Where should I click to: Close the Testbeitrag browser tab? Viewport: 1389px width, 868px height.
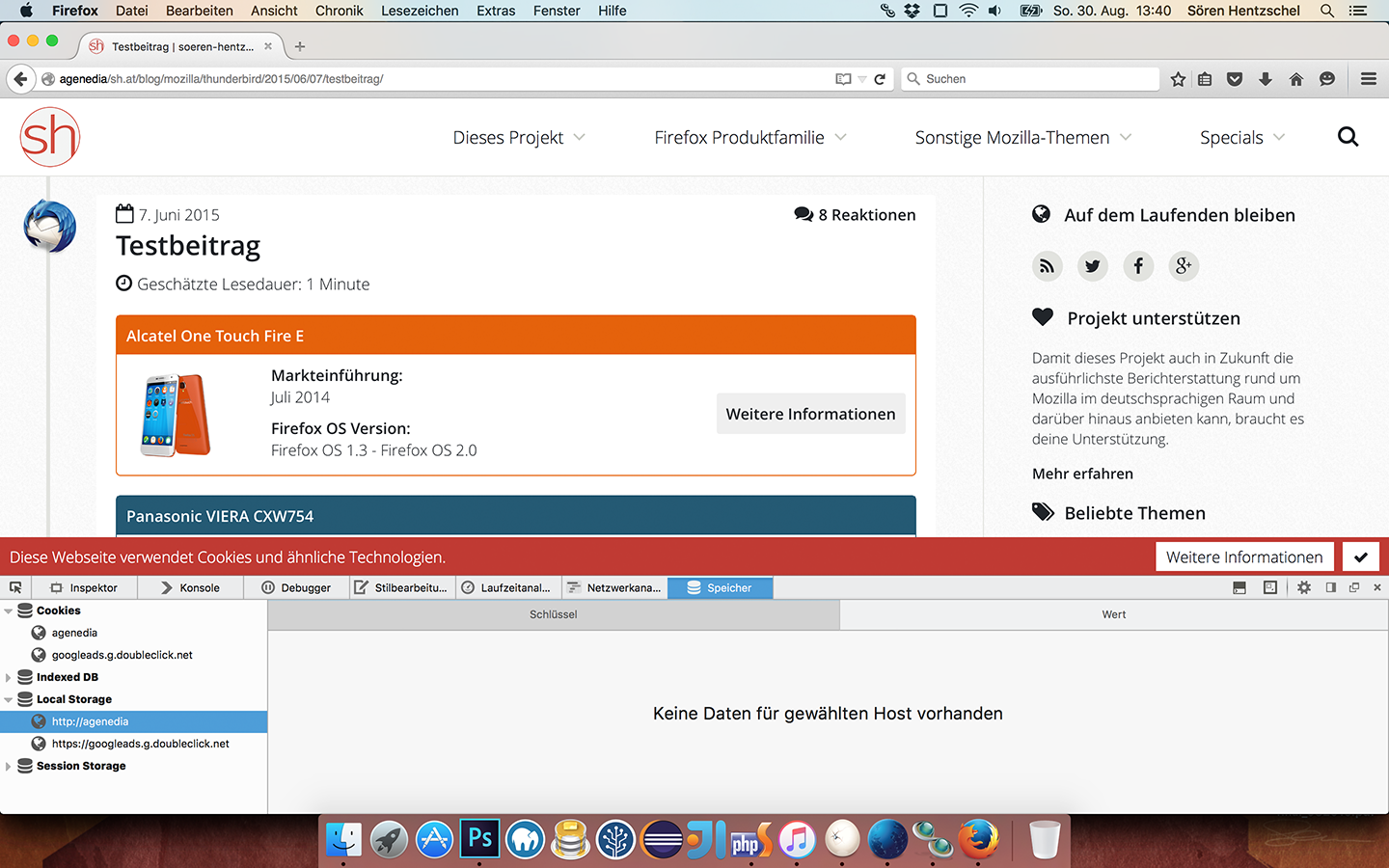(x=268, y=46)
